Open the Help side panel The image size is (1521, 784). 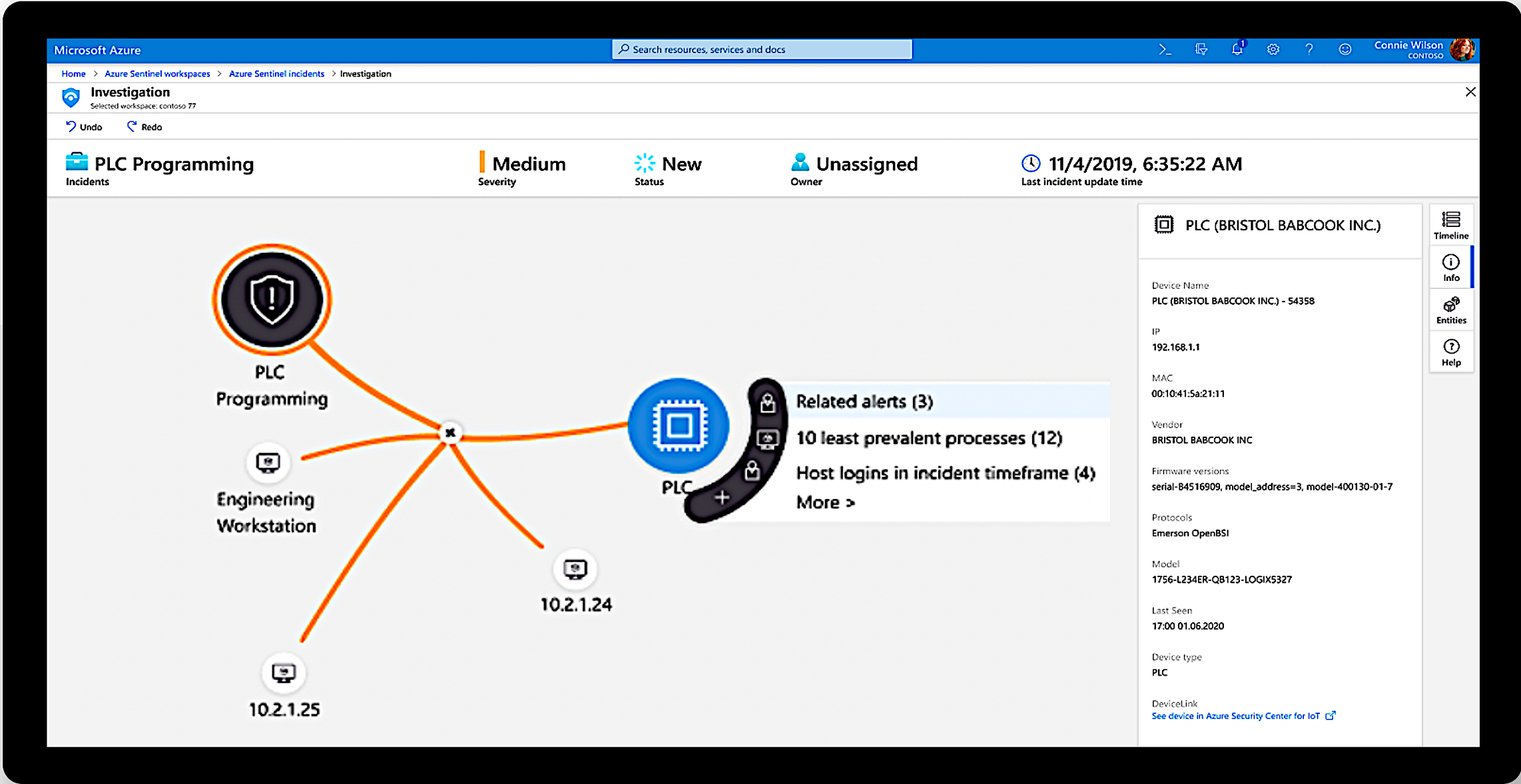click(x=1451, y=353)
